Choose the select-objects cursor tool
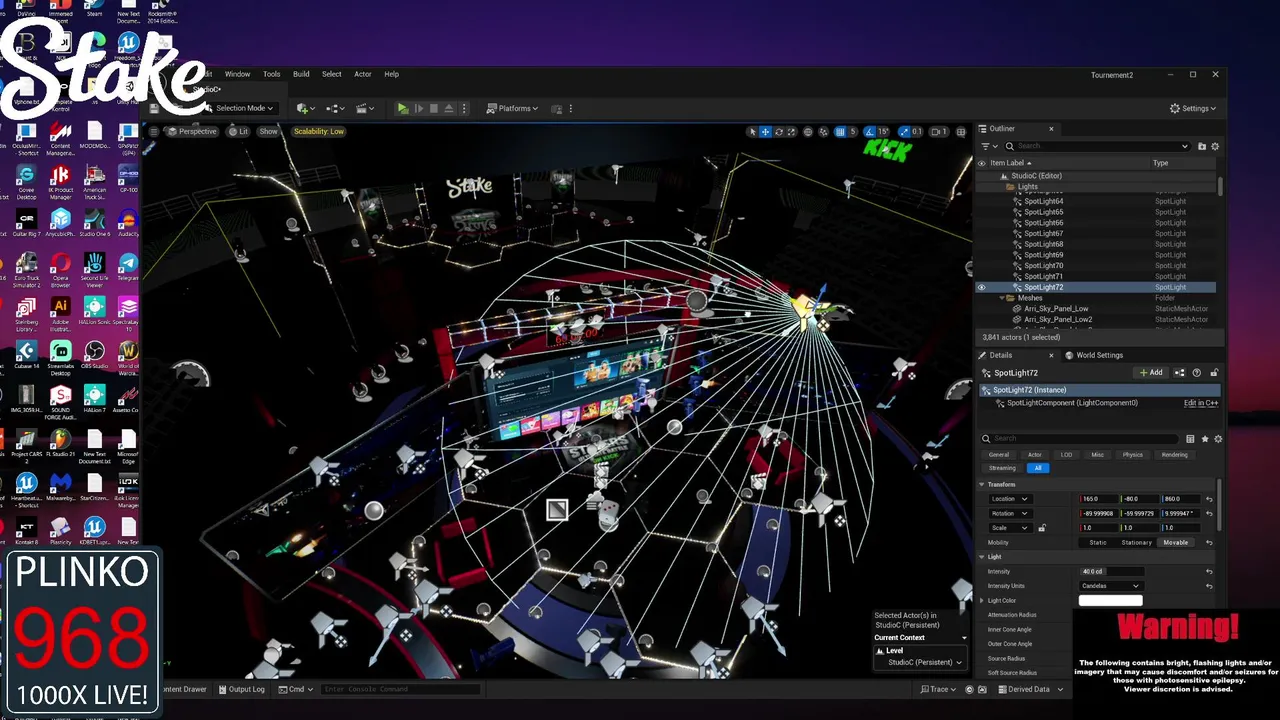1280x720 pixels. [x=753, y=132]
